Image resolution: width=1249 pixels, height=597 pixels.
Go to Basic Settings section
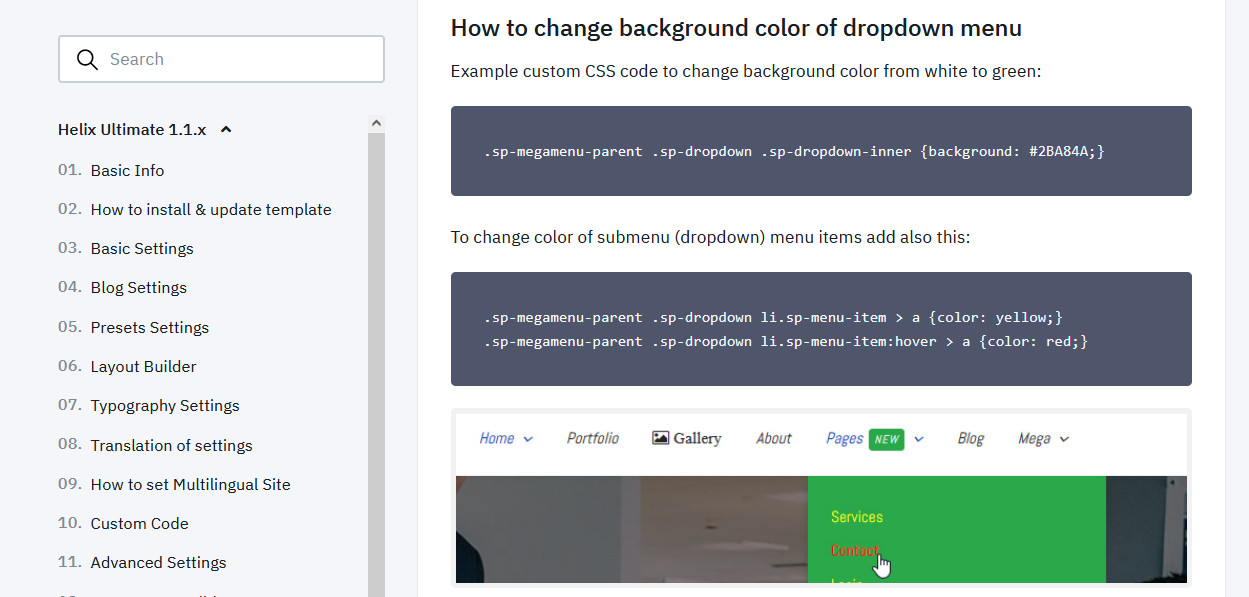click(142, 249)
